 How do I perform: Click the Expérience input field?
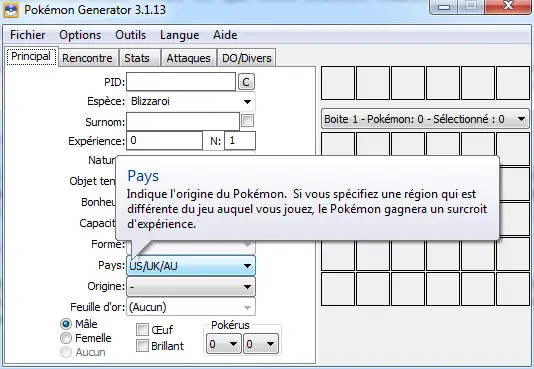tap(164, 141)
